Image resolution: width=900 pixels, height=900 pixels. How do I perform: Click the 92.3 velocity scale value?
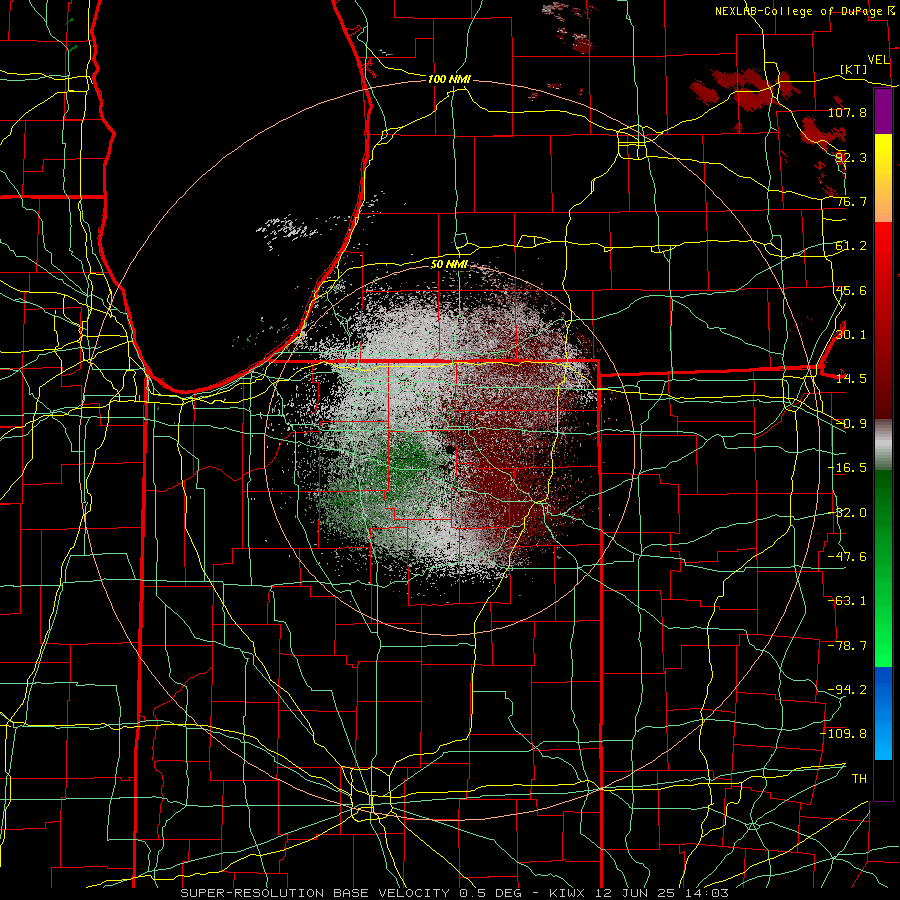851,157
